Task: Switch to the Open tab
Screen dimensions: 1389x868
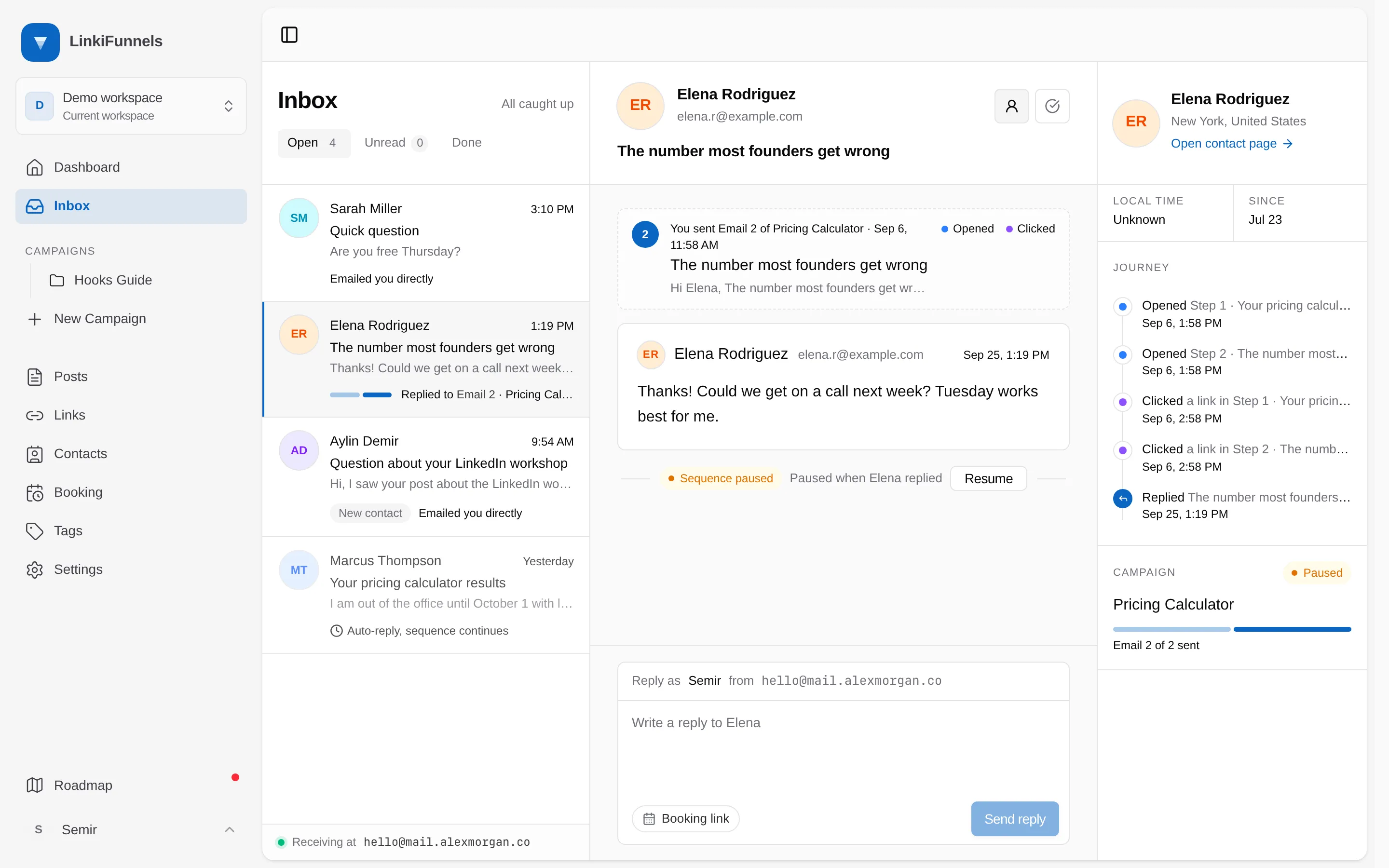Action: point(313,143)
